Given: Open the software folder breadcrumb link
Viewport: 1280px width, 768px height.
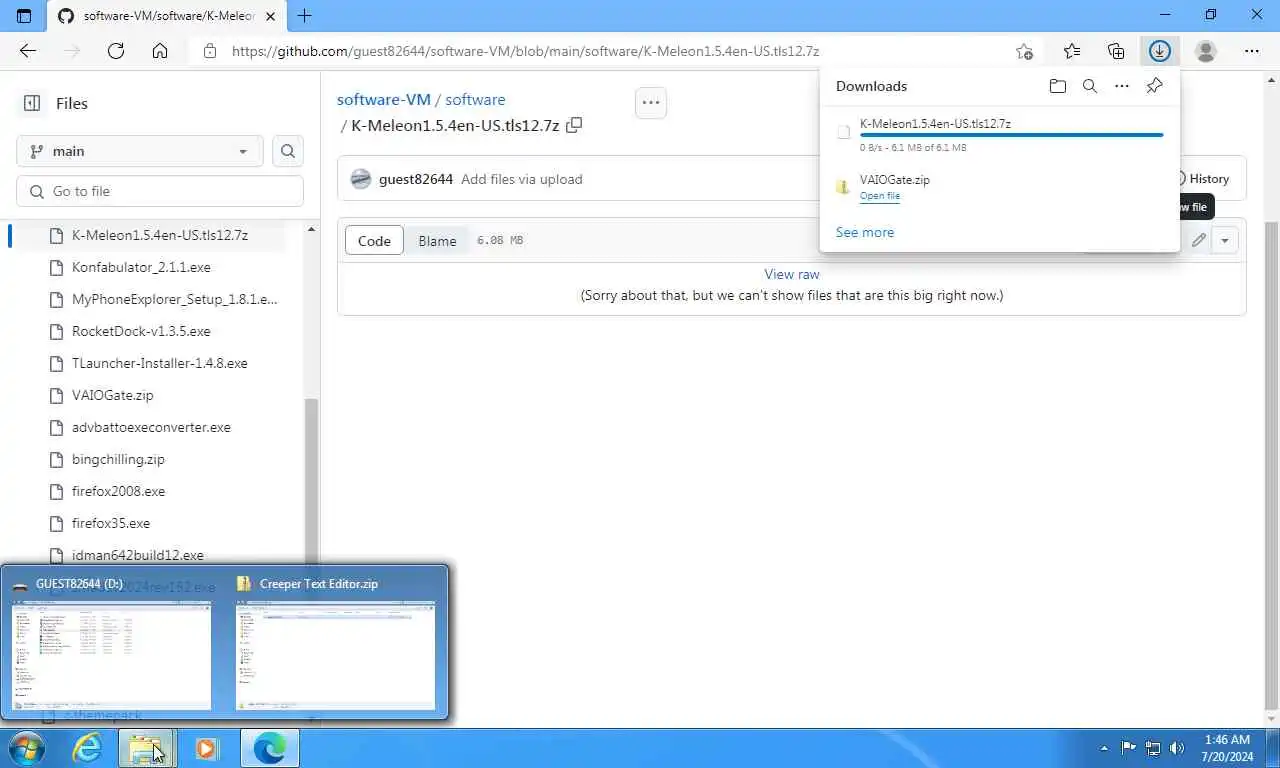Looking at the screenshot, I should coord(475,99).
